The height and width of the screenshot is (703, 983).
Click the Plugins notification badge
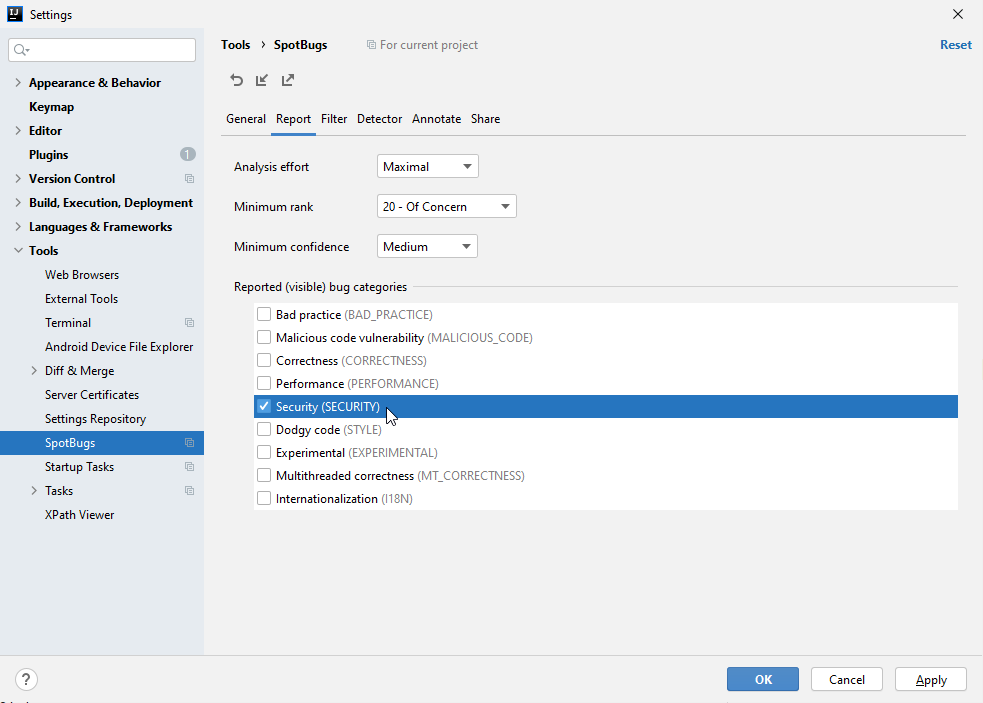pyautogui.click(x=187, y=154)
